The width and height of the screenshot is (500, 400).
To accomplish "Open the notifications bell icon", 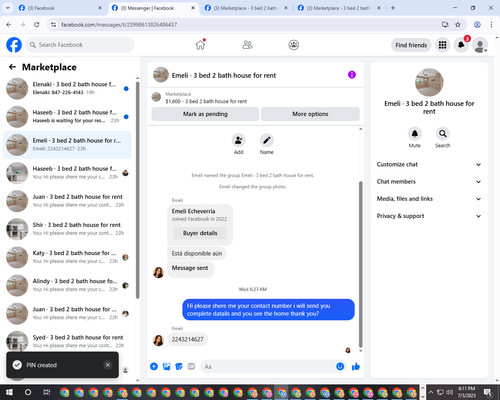I will [x=461, y=45].
